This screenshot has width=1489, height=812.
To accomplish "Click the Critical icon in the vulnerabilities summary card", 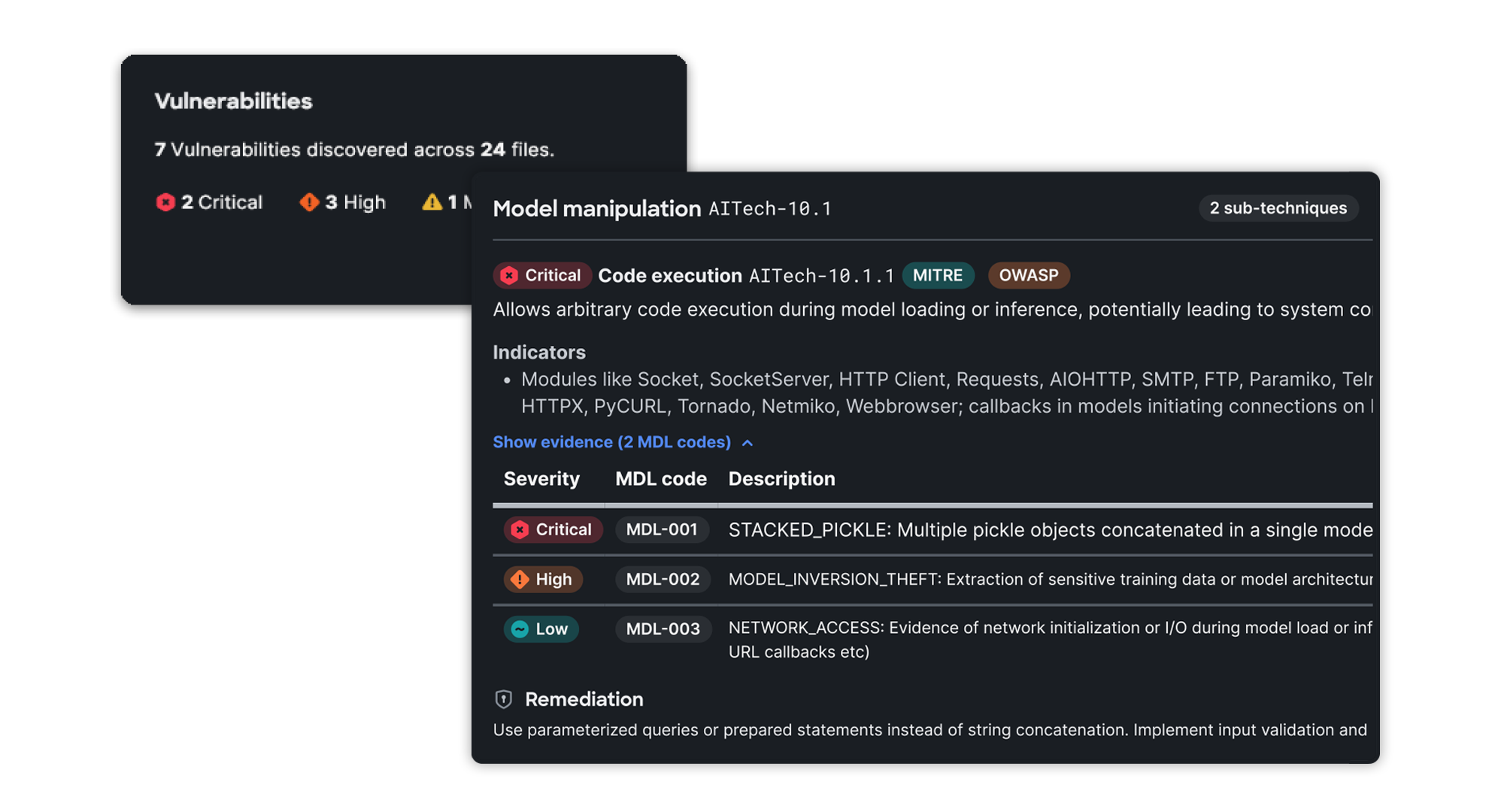I will (x=165, y=201).
